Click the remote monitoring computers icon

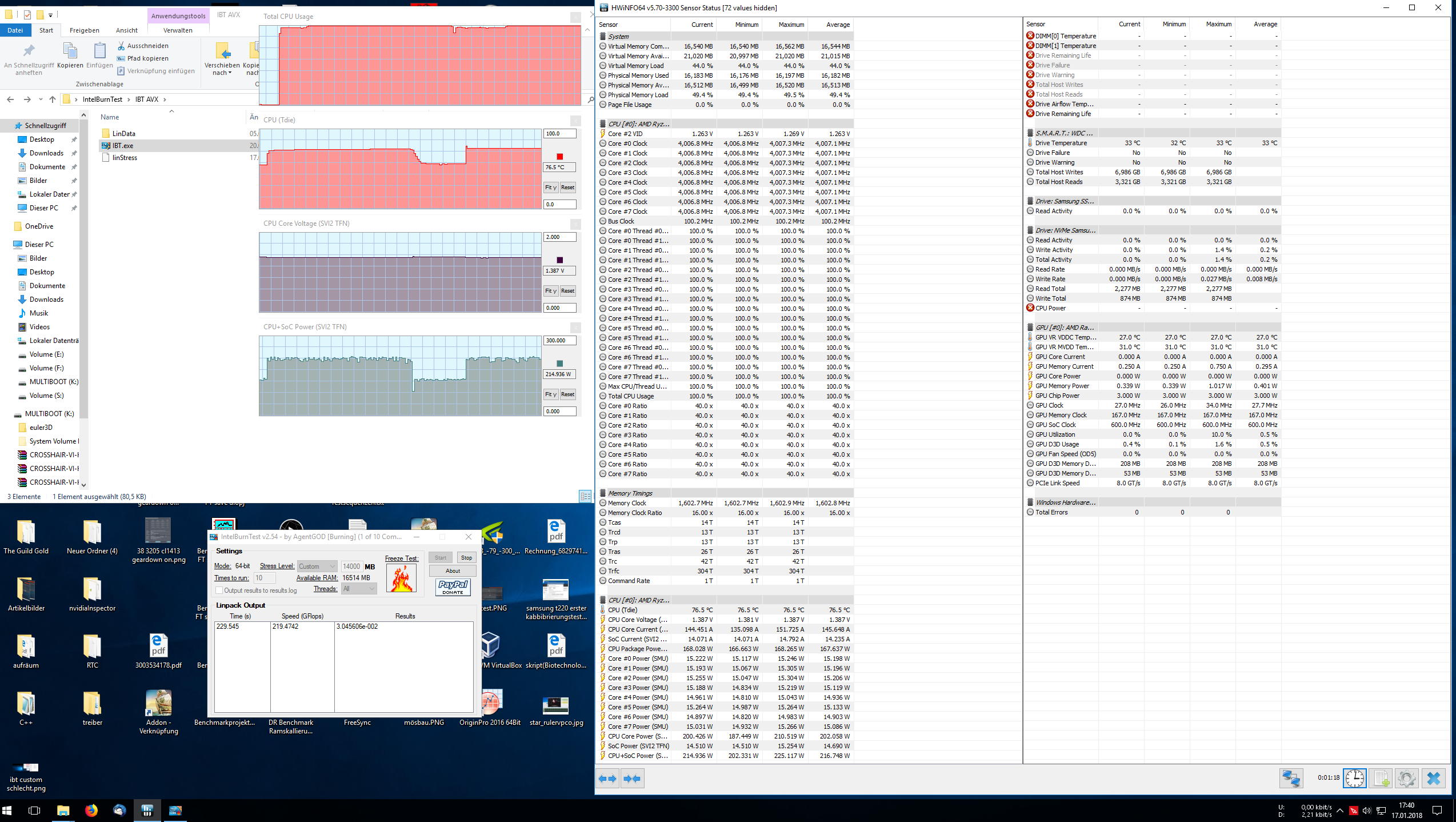click(1291, 779)
